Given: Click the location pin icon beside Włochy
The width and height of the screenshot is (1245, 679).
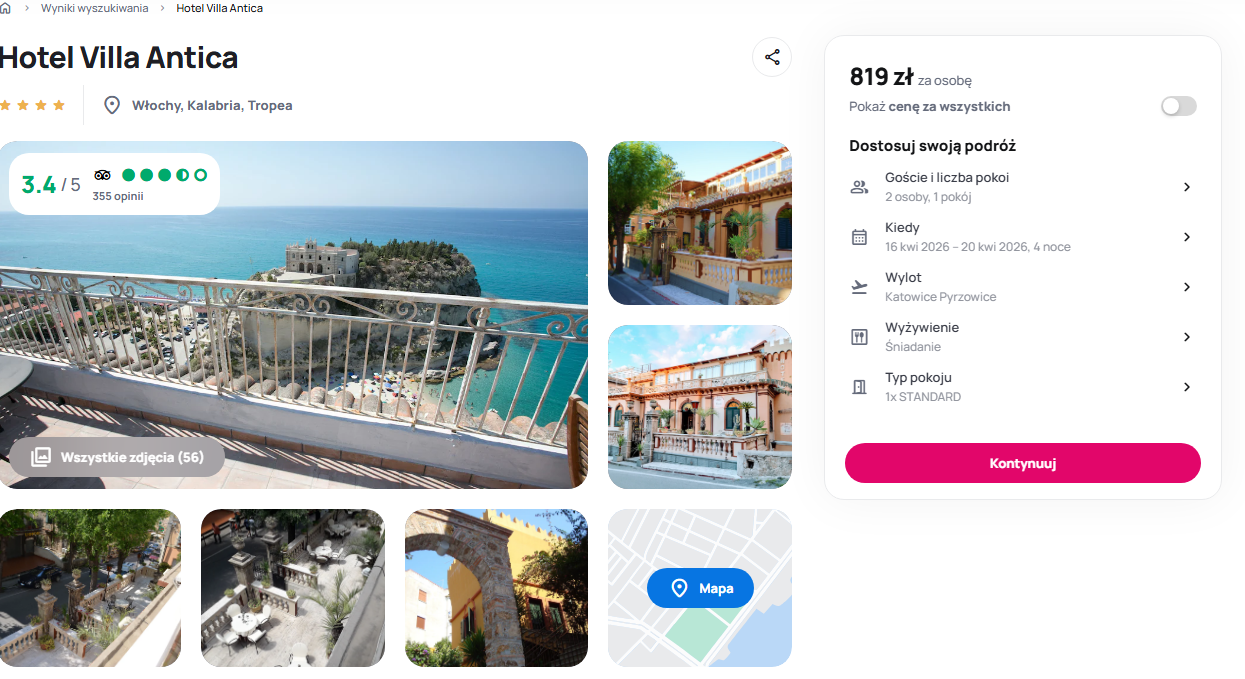Looking at the screenshot, I should (112, 105).
